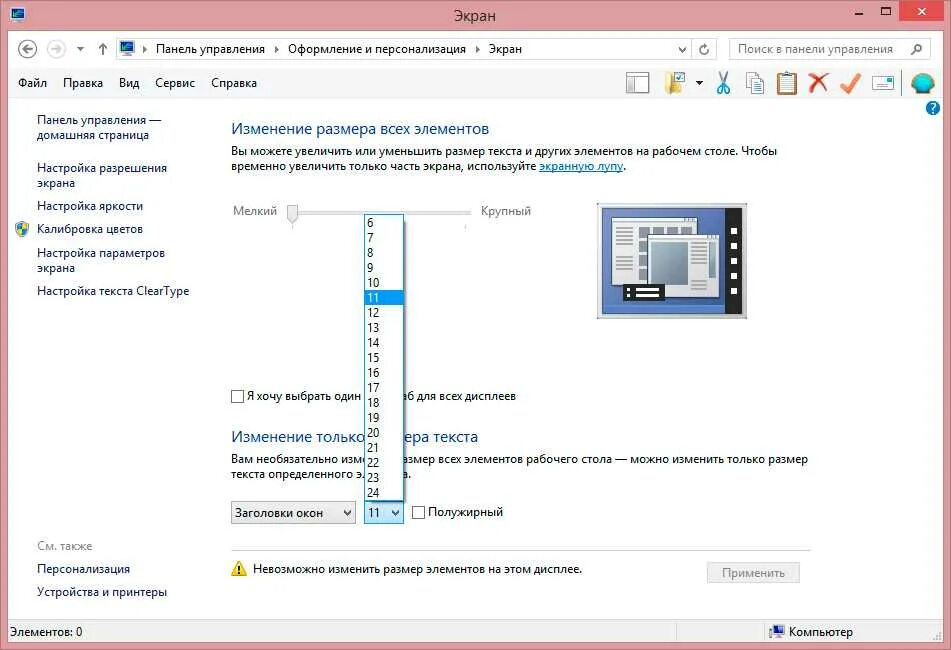Open the Заголовки окон element dropdown

[293, 513]
